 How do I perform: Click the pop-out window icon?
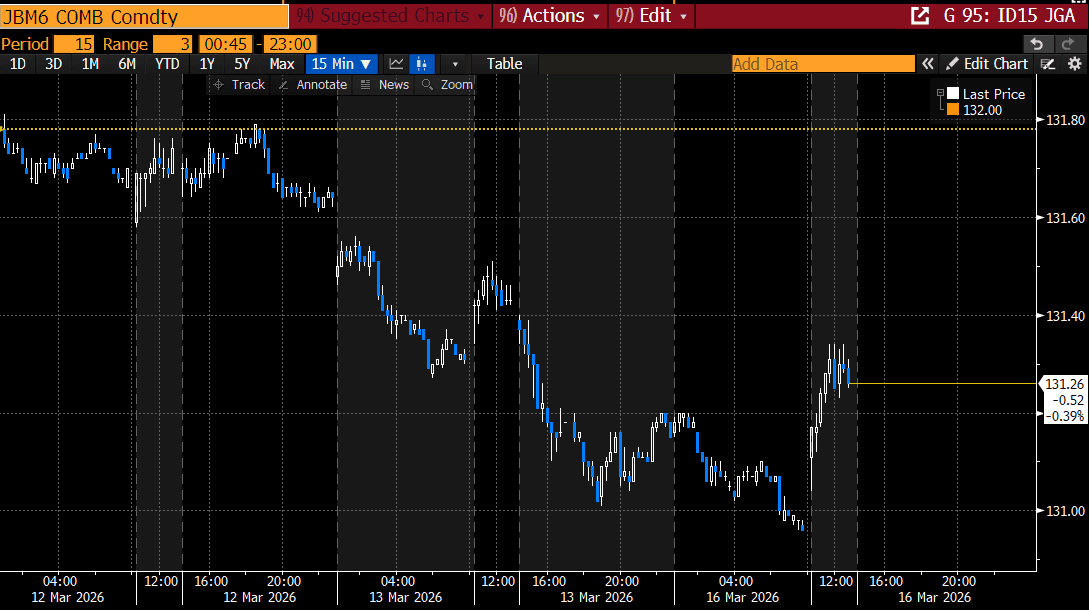(920, 15)
